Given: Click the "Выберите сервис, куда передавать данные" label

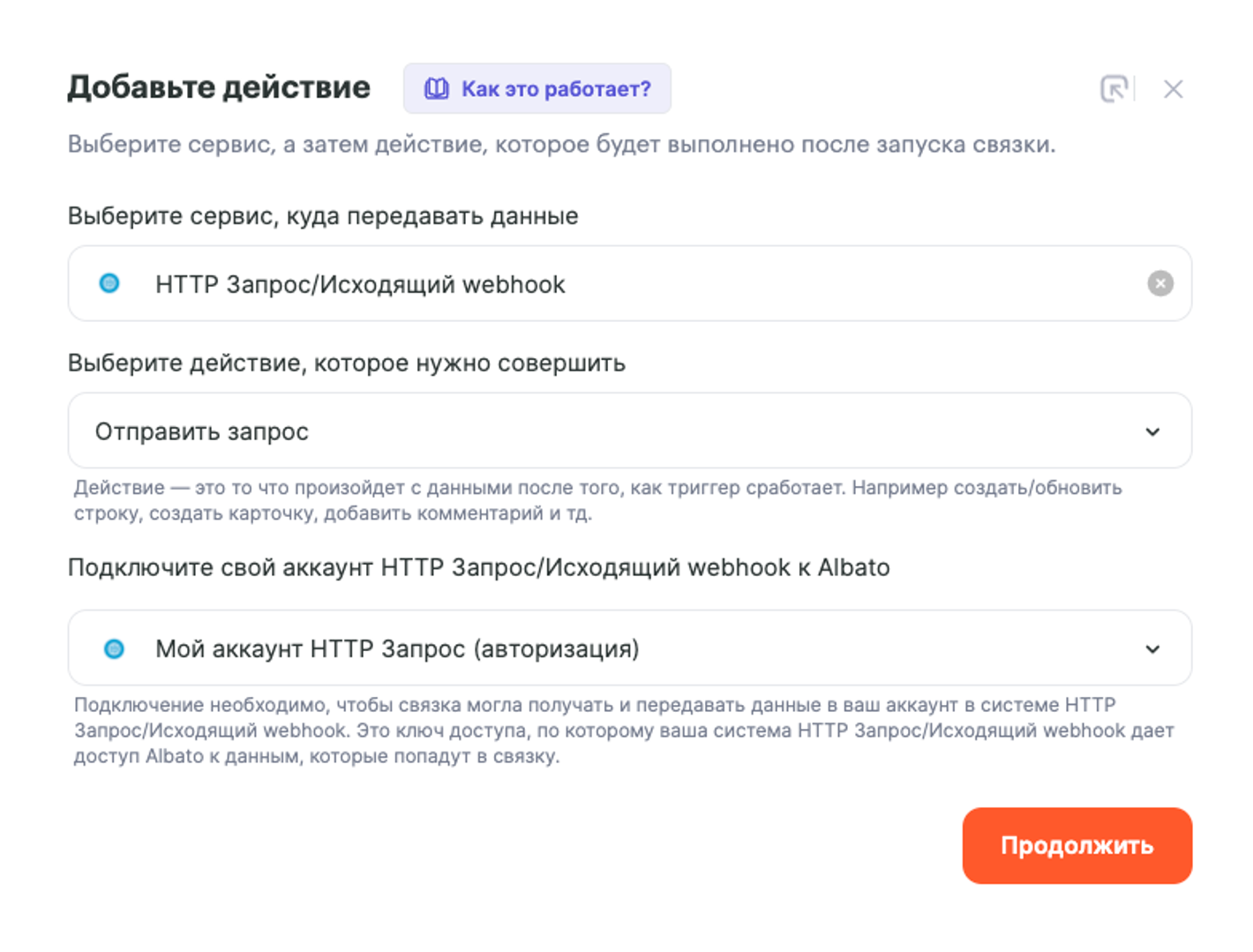Looking at the screenshot, I should (x=323, y=216).
